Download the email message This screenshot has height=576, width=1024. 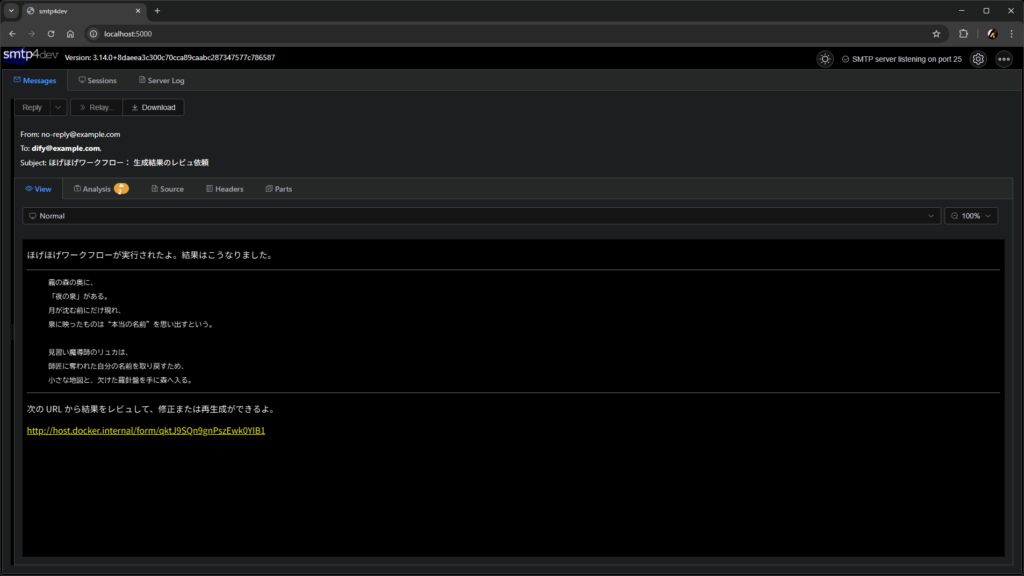pos(153,107)
